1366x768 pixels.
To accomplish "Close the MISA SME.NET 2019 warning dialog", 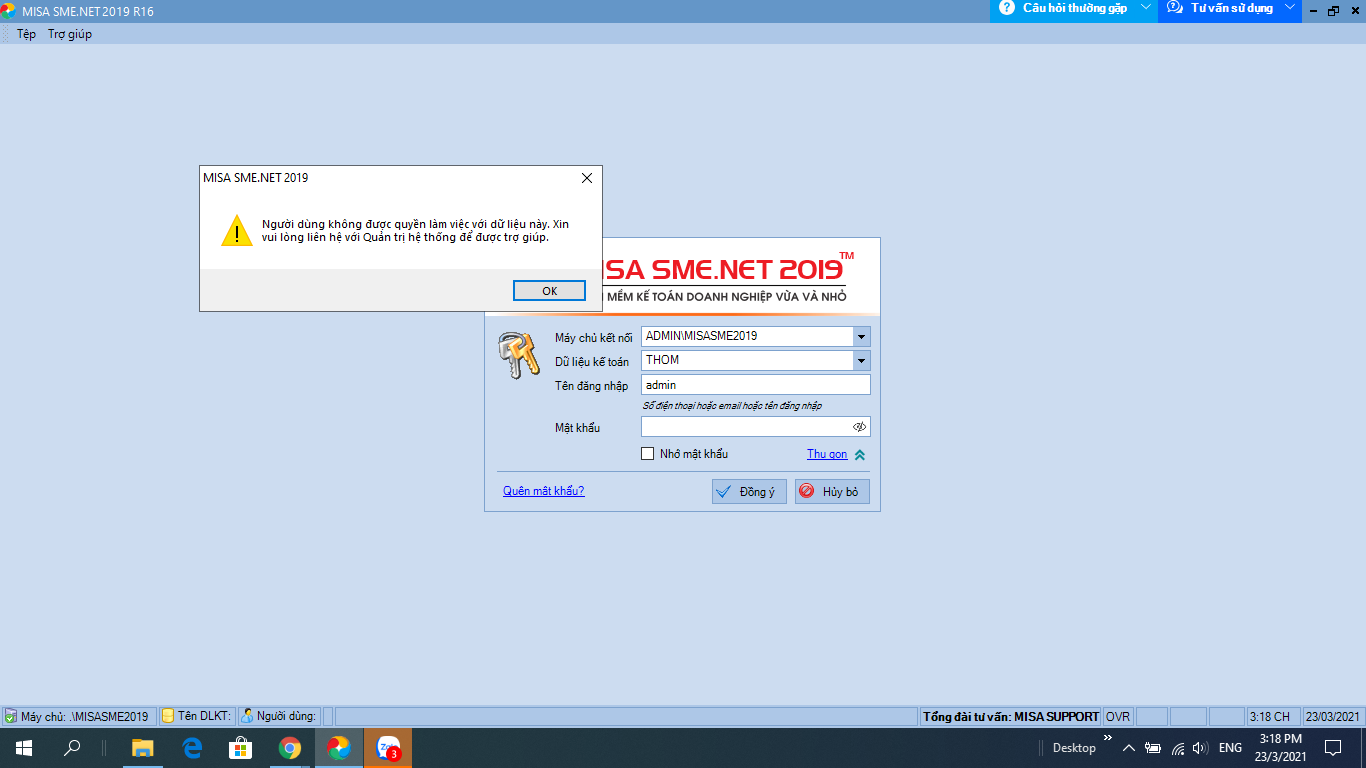I will 587,178.
